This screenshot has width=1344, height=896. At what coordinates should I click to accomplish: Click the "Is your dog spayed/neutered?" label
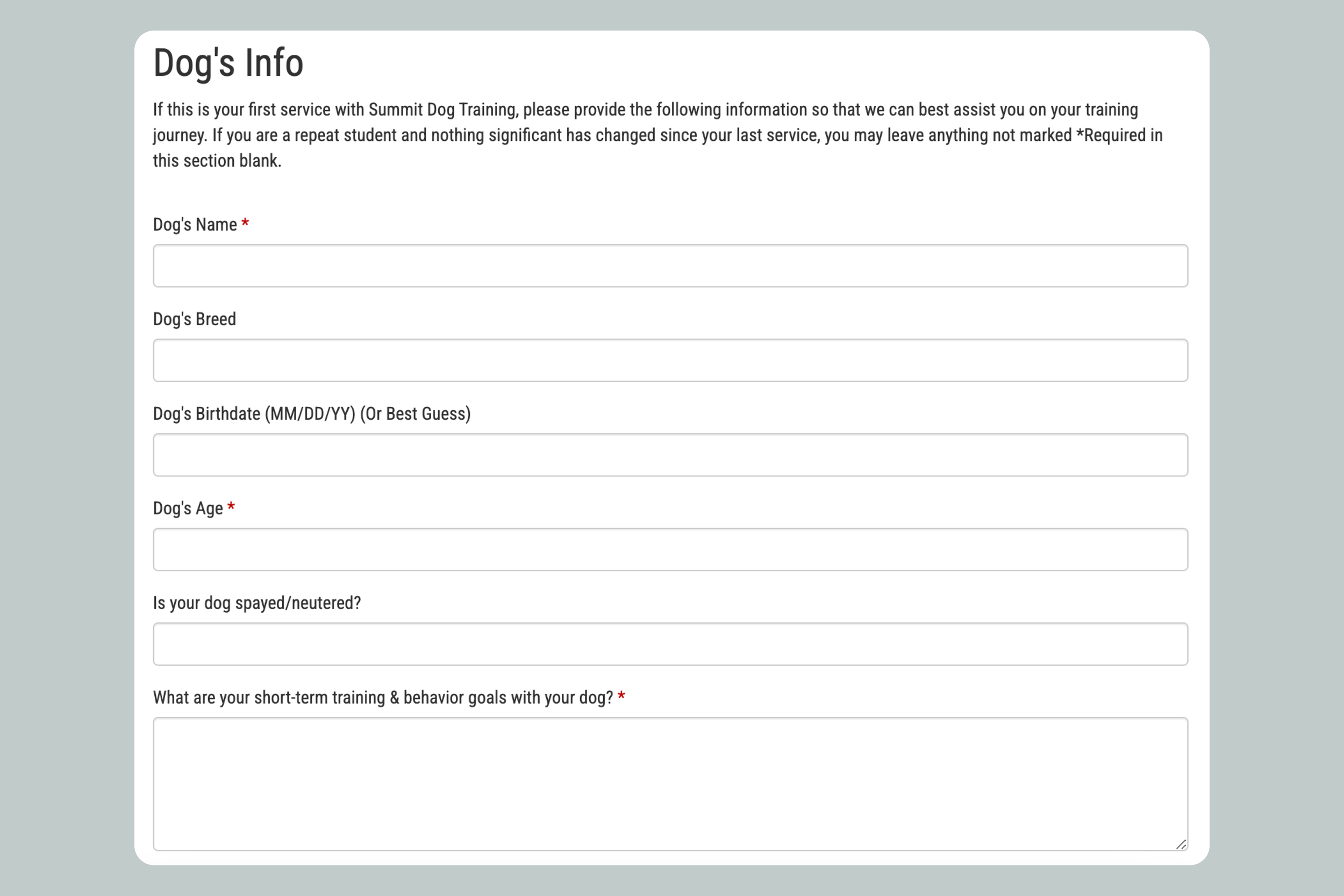(257, 603)
